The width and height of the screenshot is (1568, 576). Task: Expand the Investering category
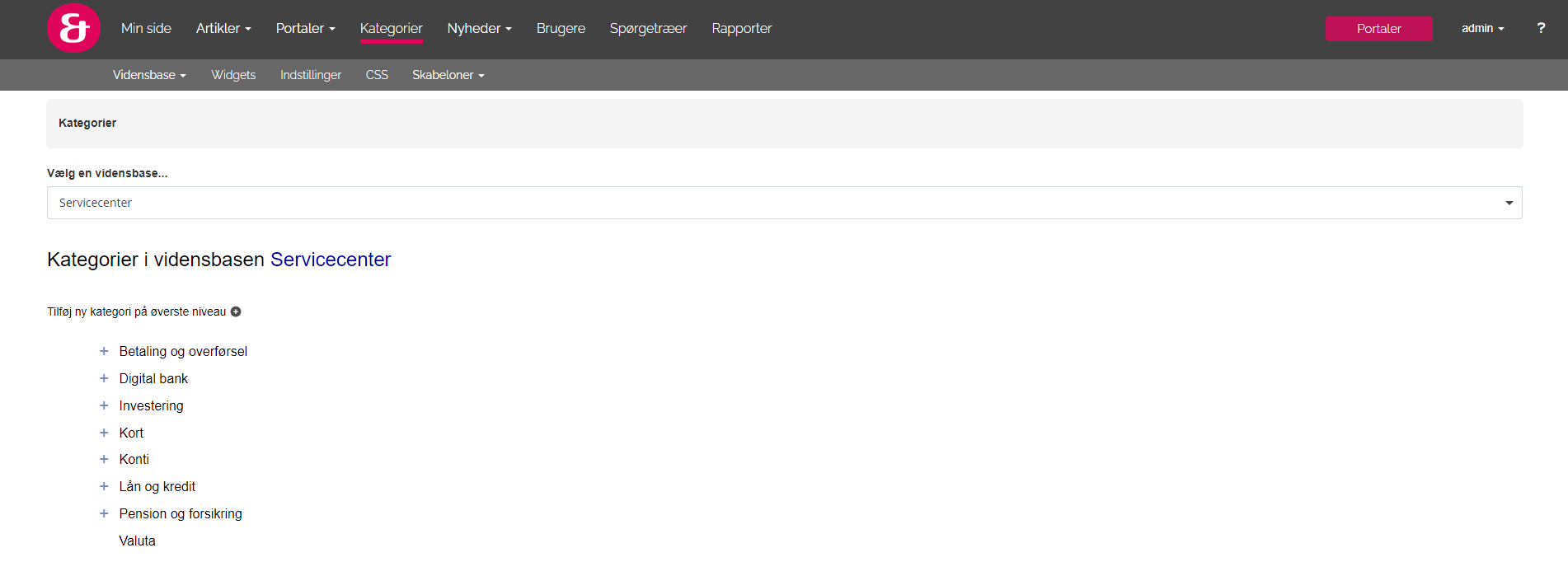(x=104, y=405)
